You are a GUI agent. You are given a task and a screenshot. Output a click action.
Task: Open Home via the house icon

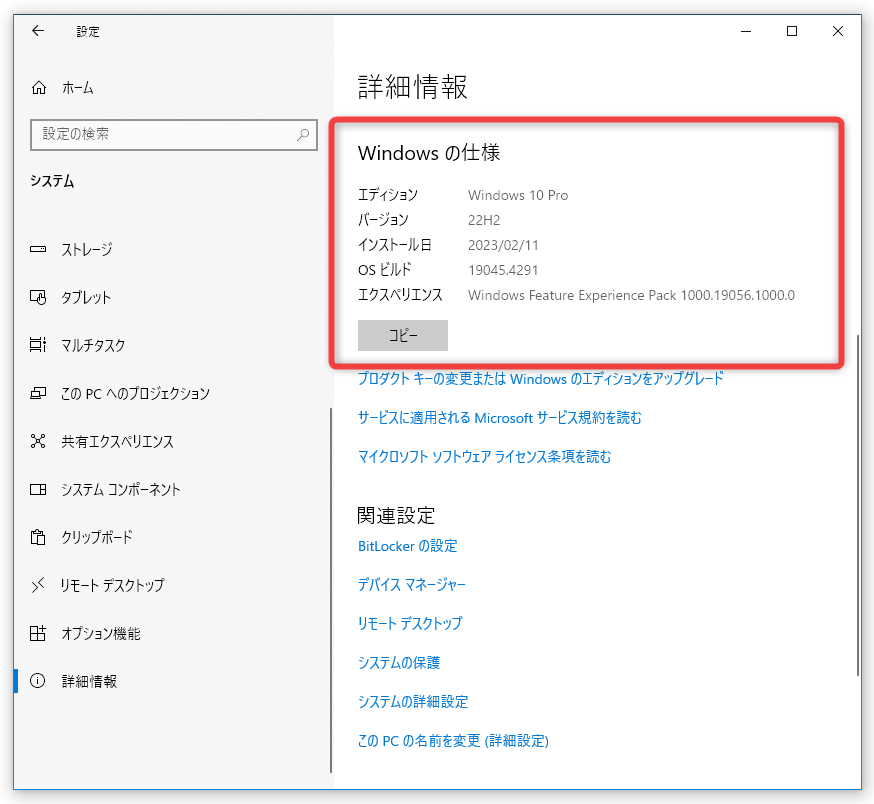38,88
